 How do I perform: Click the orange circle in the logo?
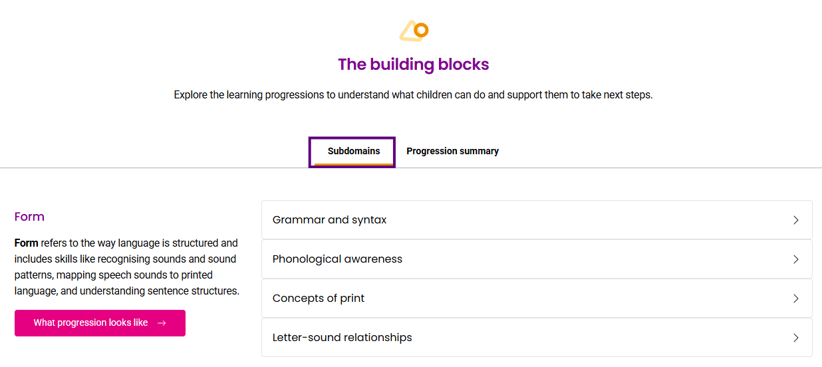pyautogui.click(x=421, y=30)
